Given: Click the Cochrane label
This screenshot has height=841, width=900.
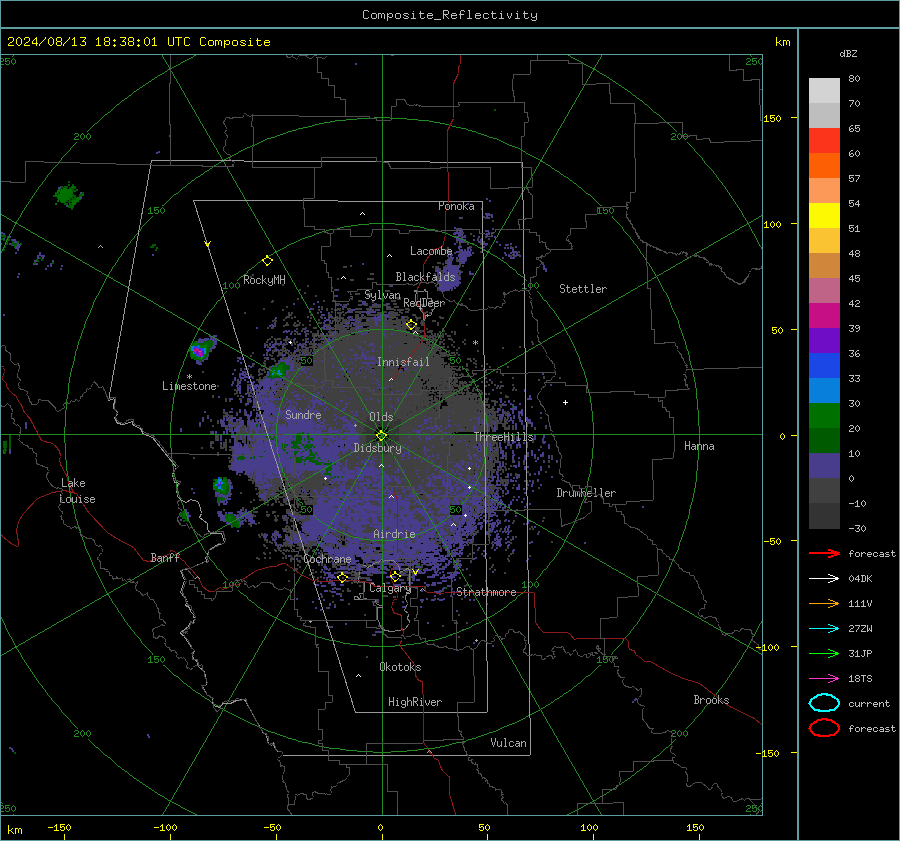Looking at the screenshot, I should (x=327, y=559).
